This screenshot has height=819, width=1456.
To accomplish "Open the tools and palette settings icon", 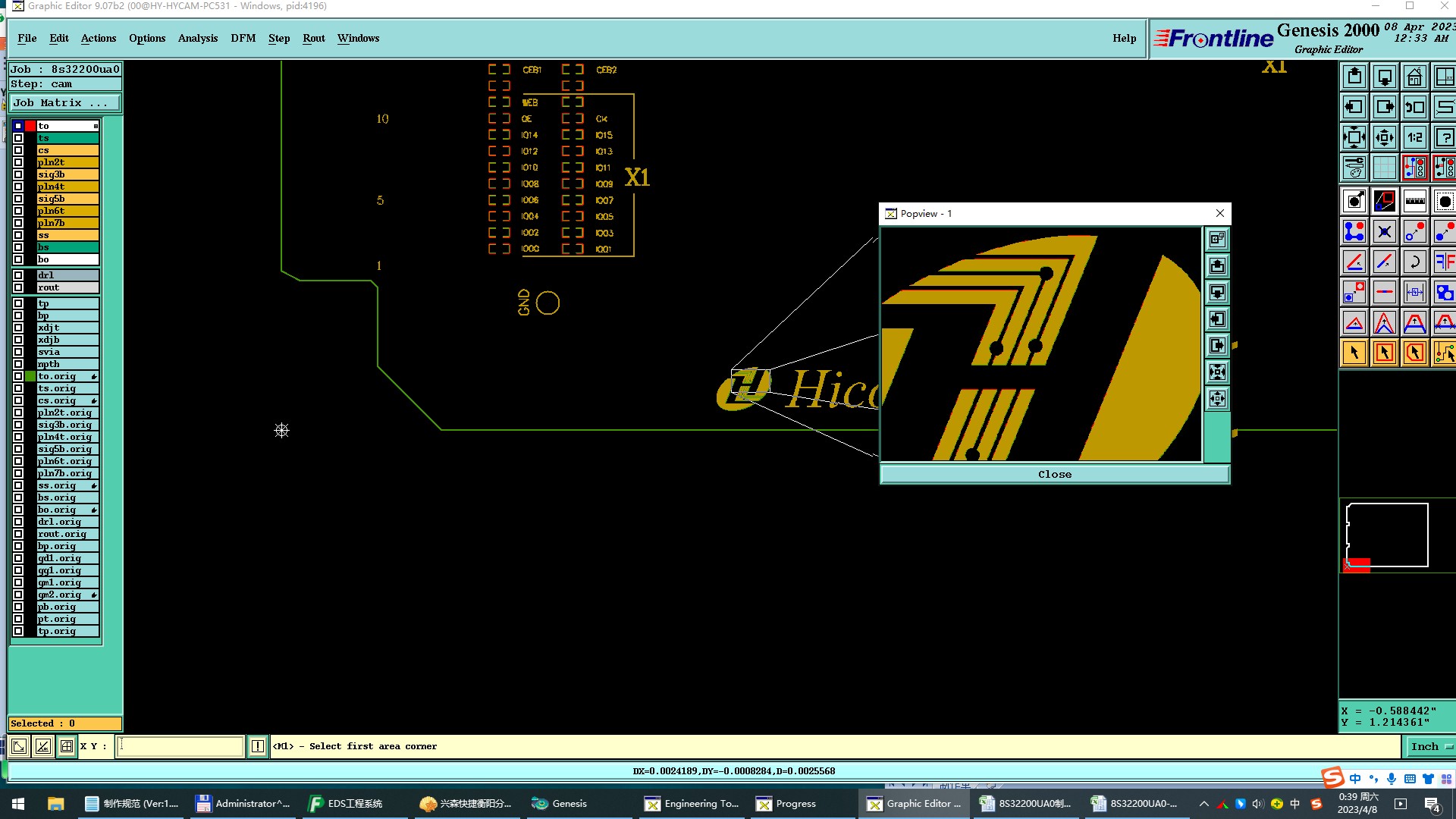I will [1354, 168].
